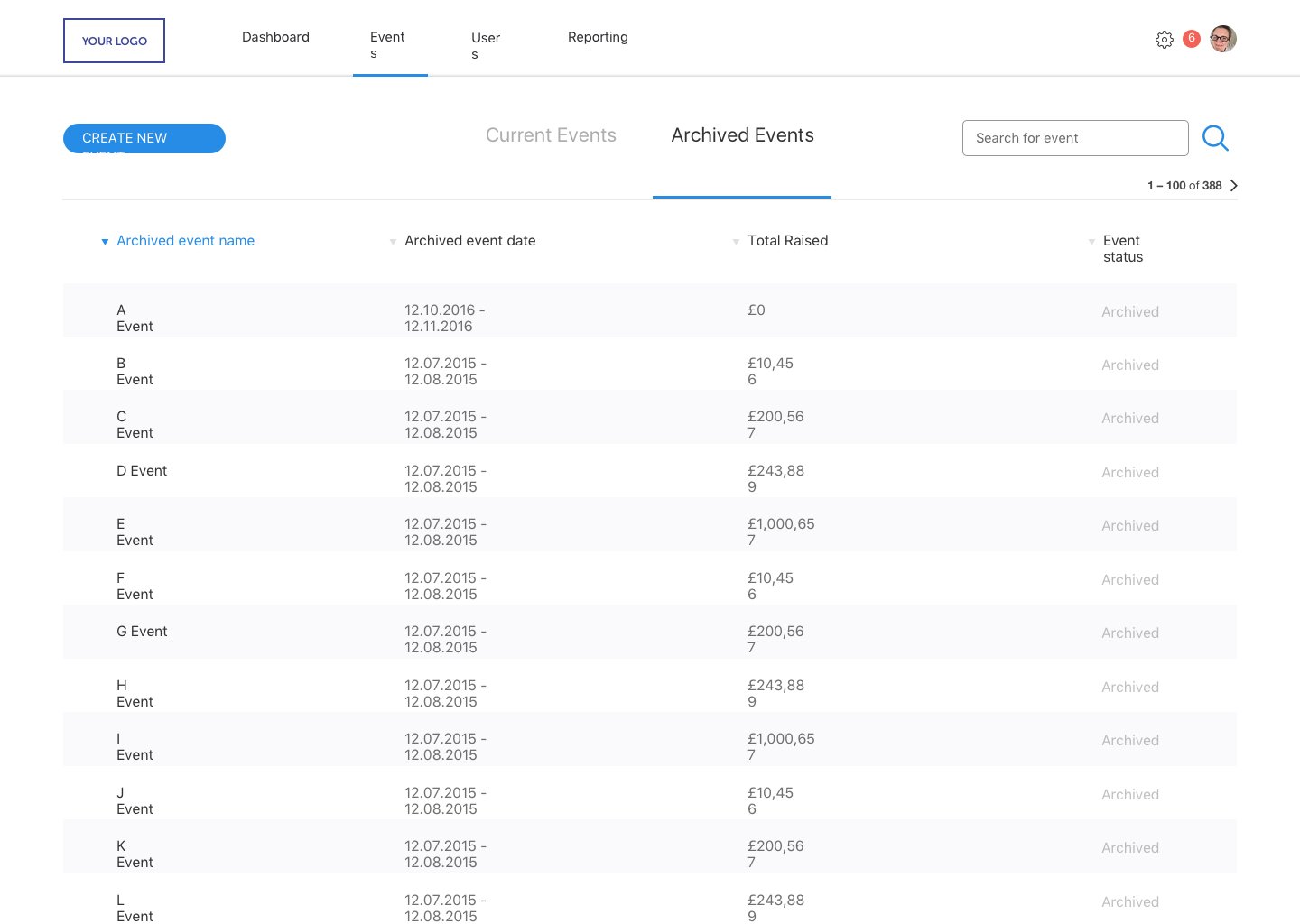Open the K Event row
The image size is (1300, 924).
pos(650,847)
